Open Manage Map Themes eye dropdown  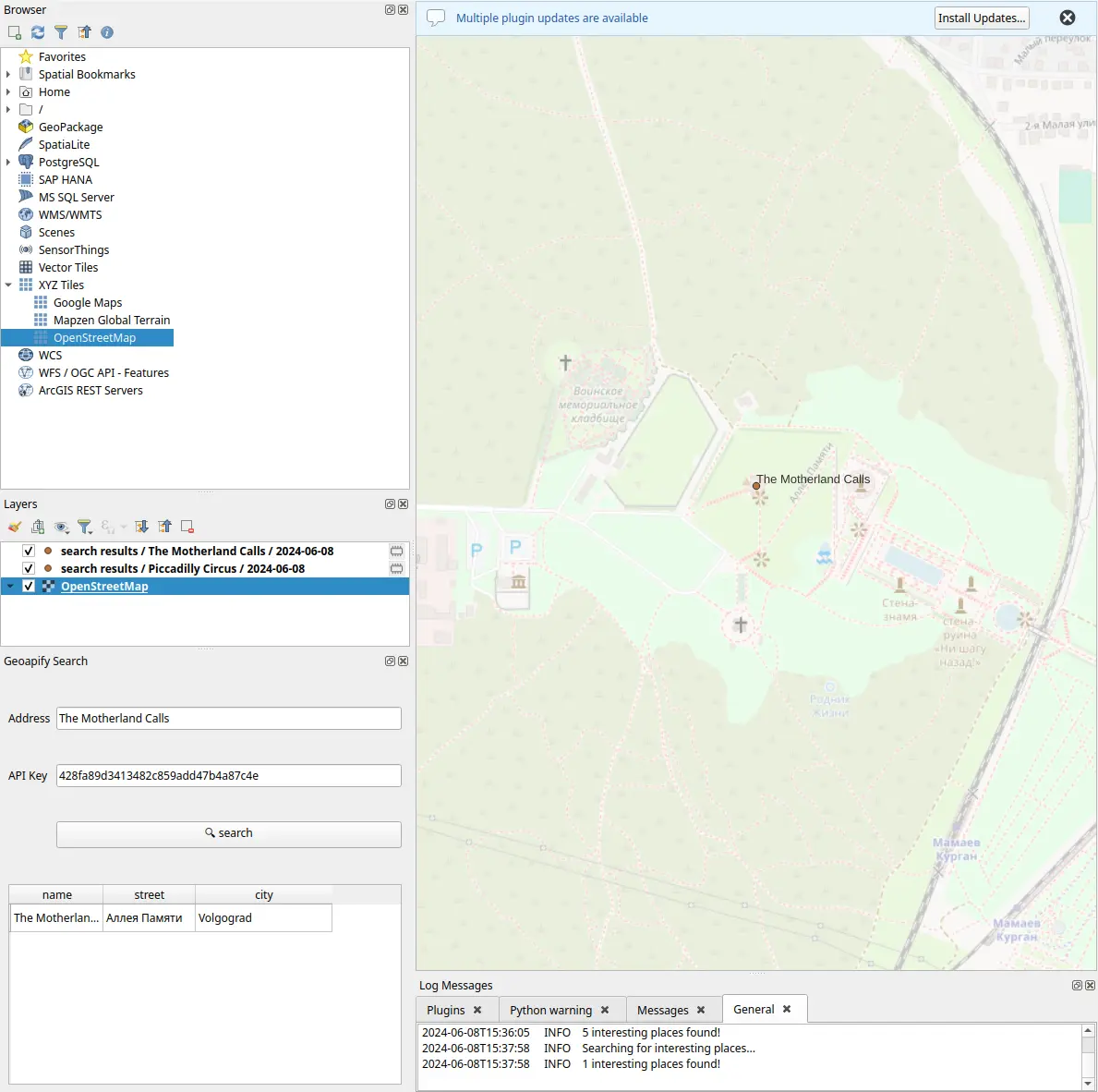[x=62, y=527]
